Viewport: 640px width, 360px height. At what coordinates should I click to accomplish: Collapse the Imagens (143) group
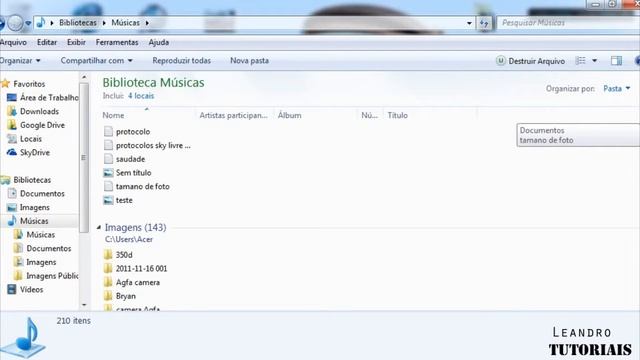(x=99, y=227)
